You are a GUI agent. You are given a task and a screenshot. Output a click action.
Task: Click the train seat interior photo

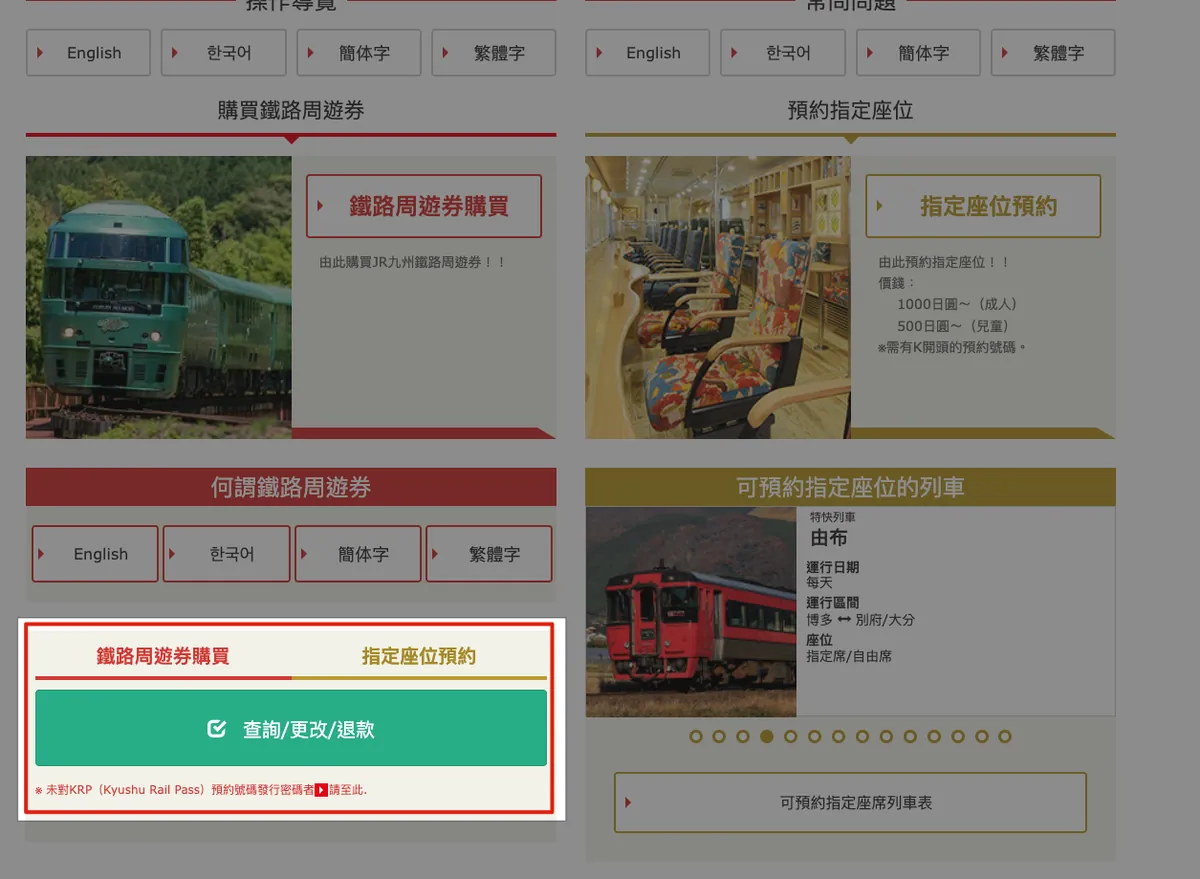717,297
